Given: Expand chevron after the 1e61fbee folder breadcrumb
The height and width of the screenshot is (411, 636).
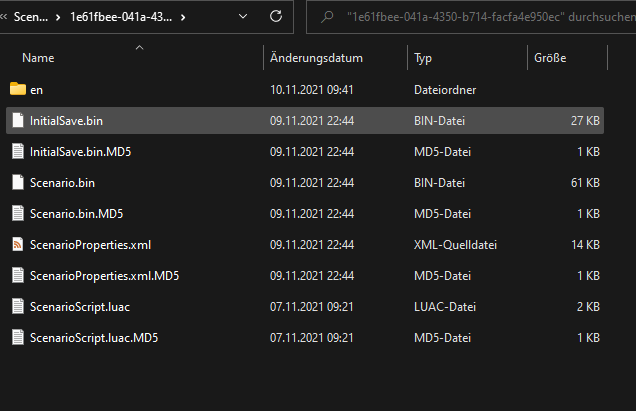Looking at the screenshot, I should coord(181,17).
